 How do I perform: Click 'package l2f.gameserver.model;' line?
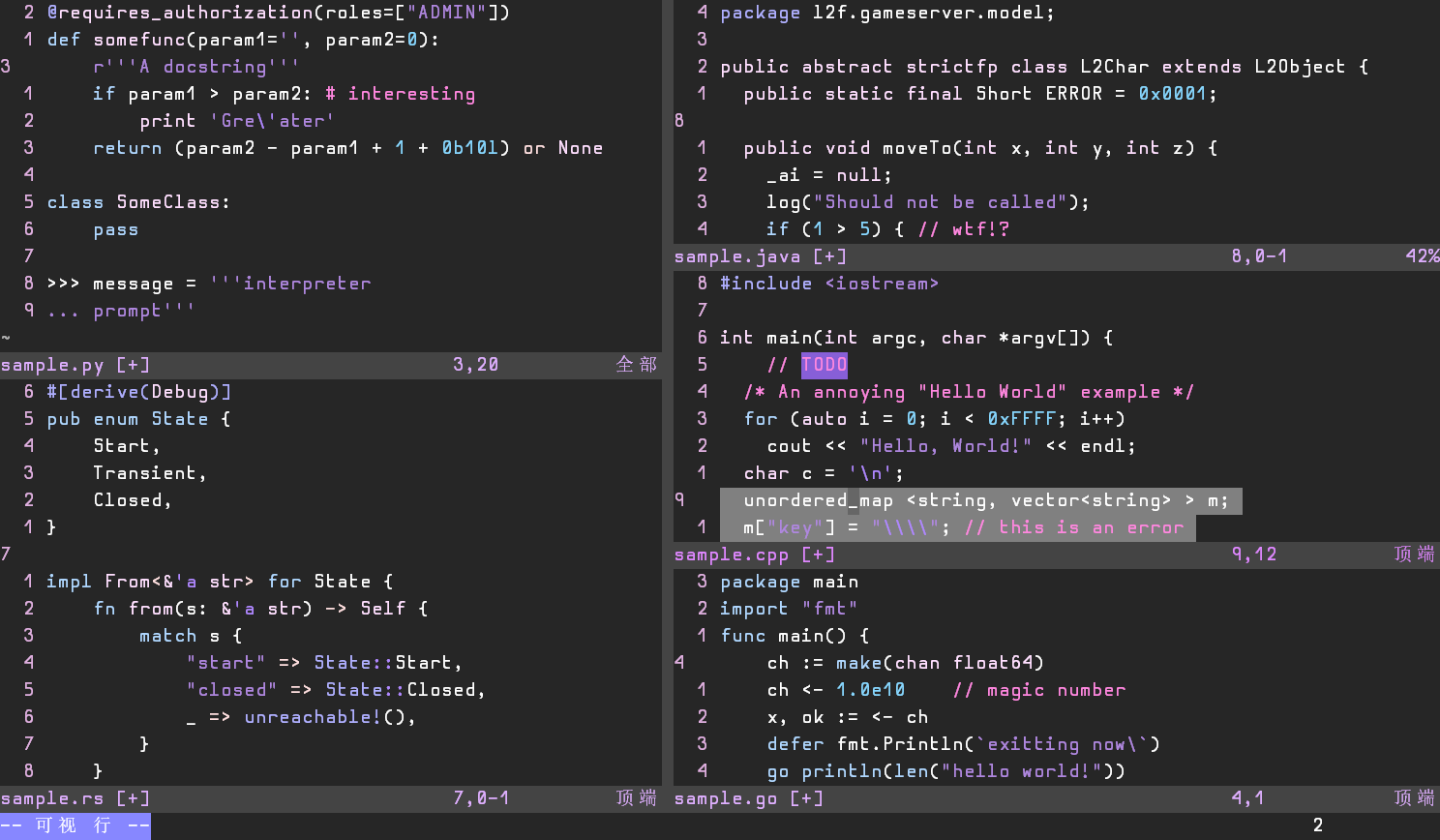888,13
